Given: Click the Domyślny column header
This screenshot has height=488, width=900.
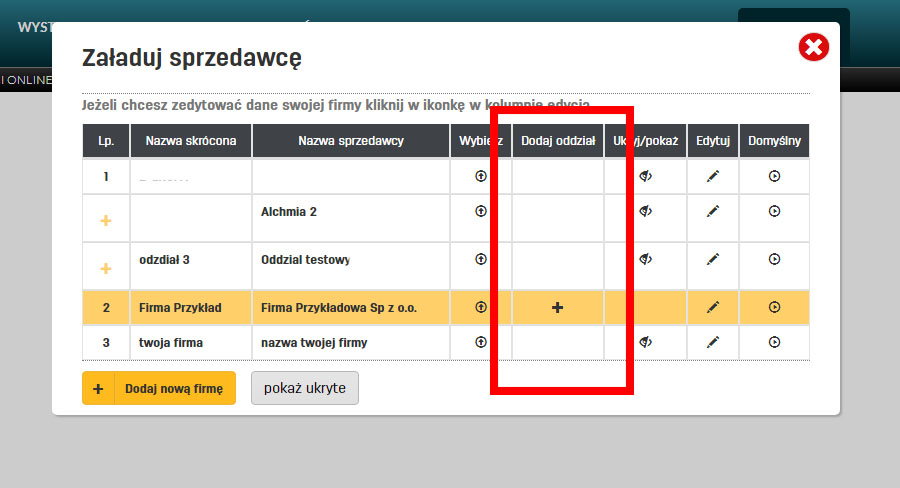Looking at the screenshot, I should (x=774, y=141).
